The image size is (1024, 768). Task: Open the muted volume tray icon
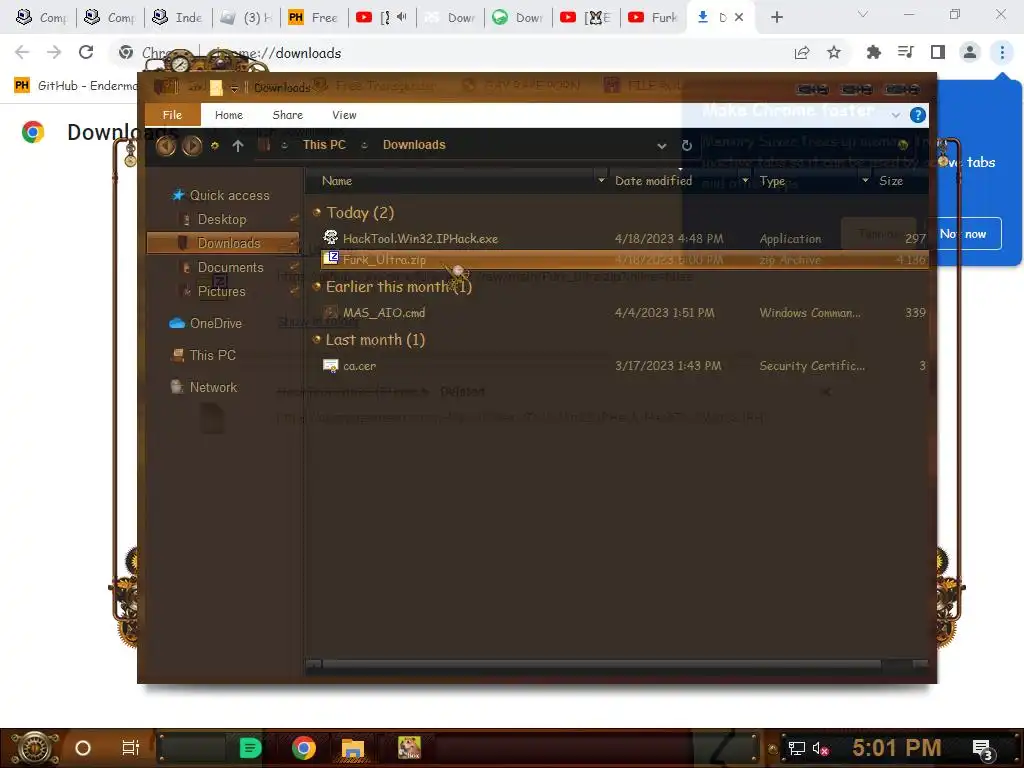(820, 748)
